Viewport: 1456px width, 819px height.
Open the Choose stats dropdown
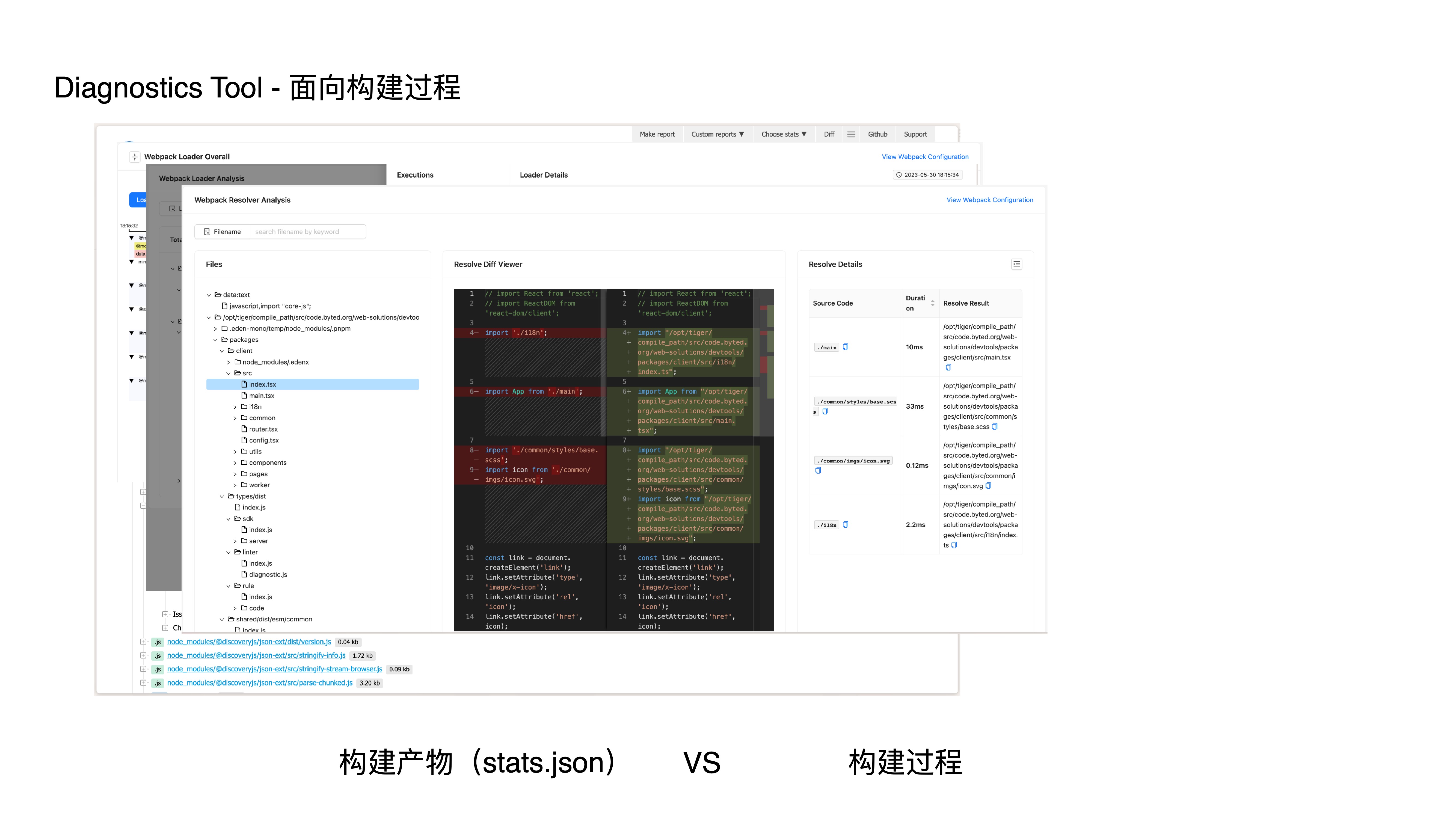[783, 135]
